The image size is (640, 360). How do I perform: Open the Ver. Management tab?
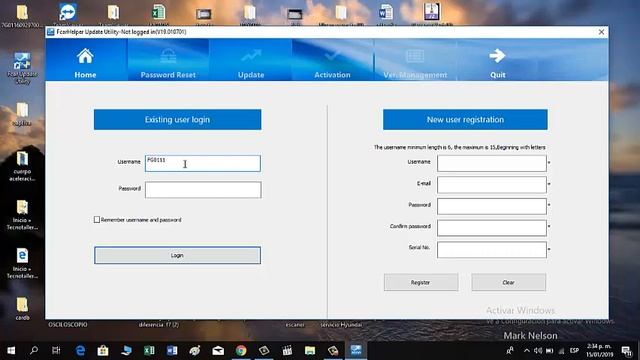point(415,60)
